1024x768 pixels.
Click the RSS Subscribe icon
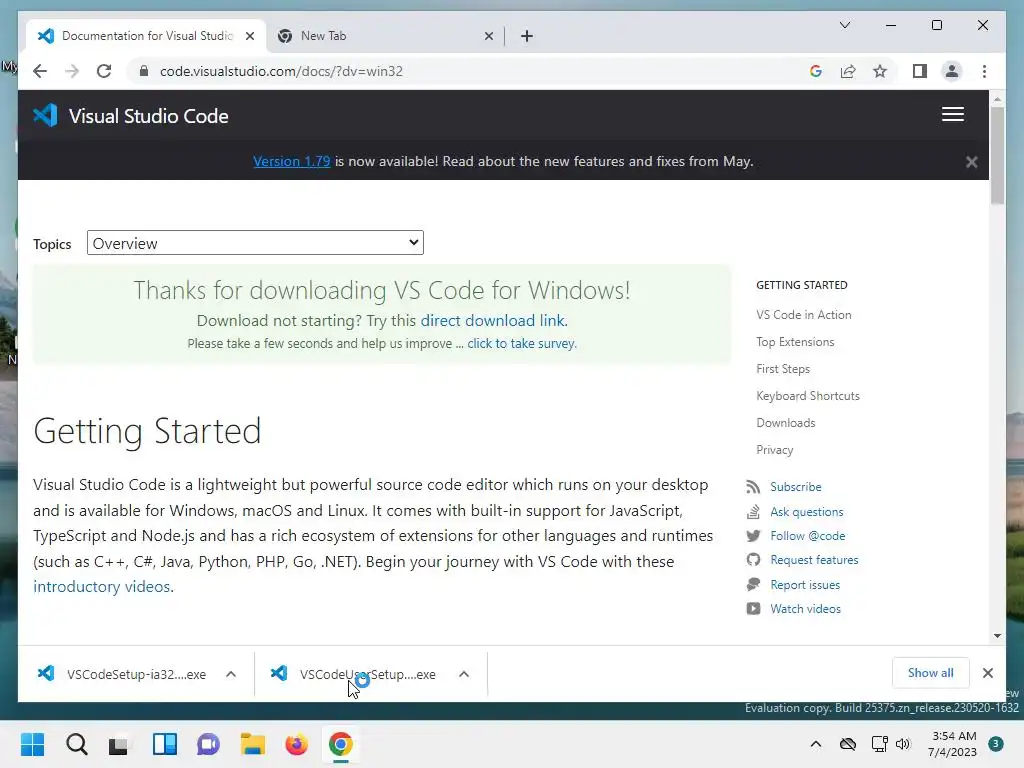pos(753,487)
